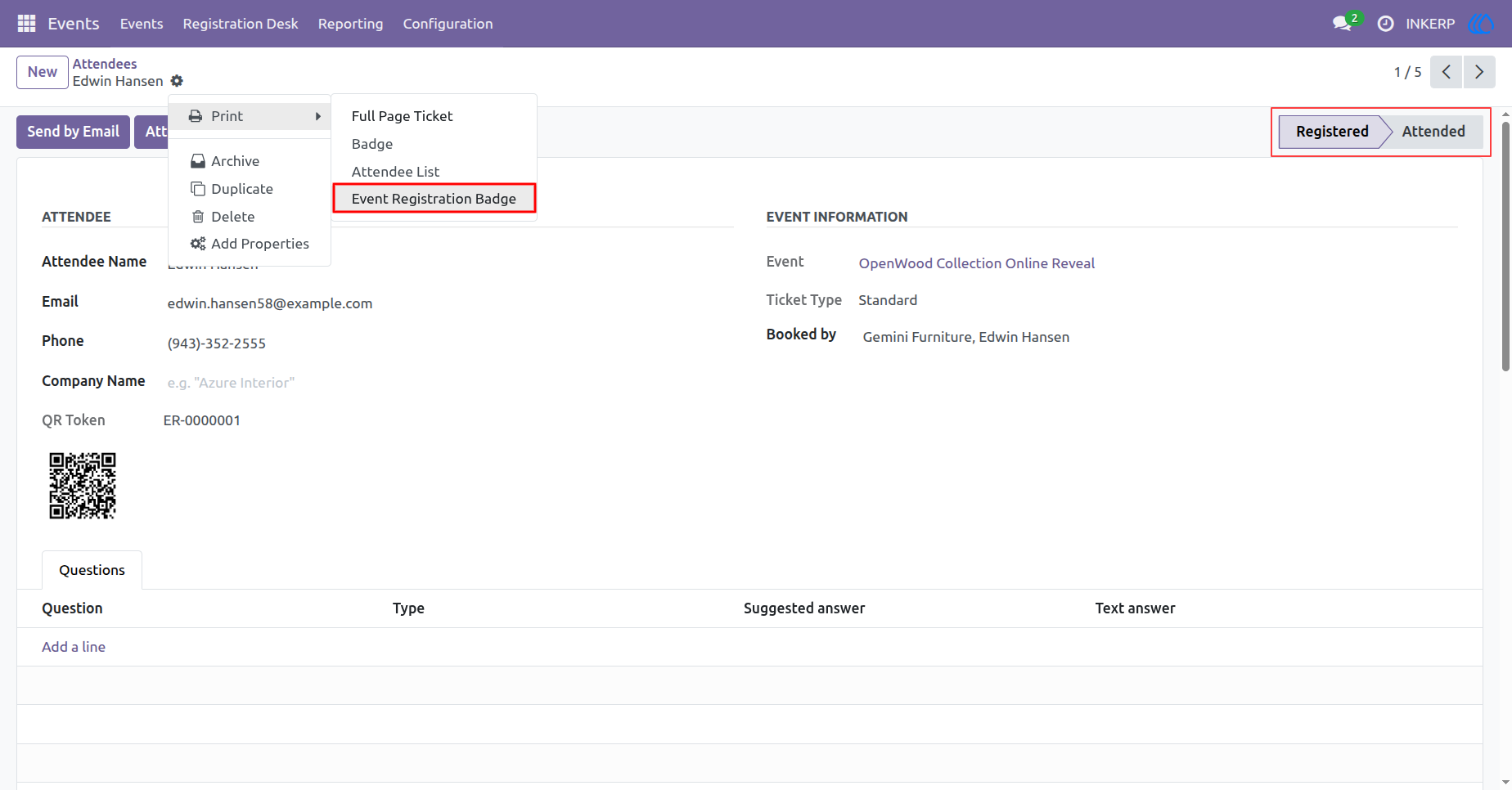Expand the Print submenu
The height and width of the screenshot is (790, 1512).
click(250, 116)
